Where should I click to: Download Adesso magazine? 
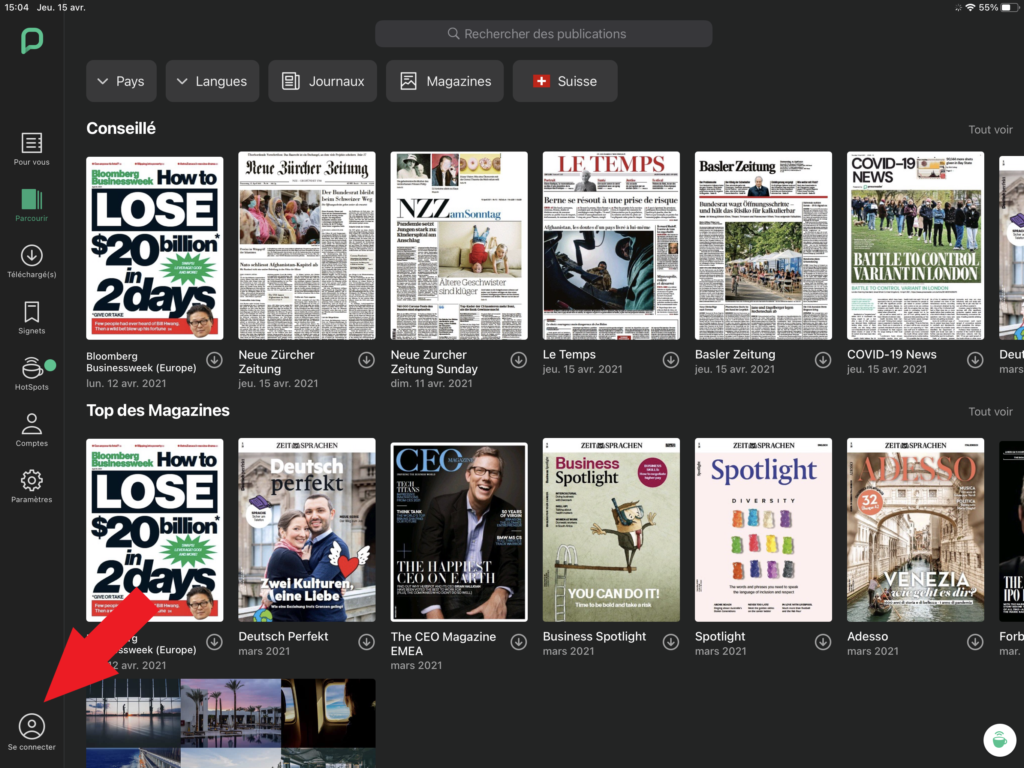[975, 642]
